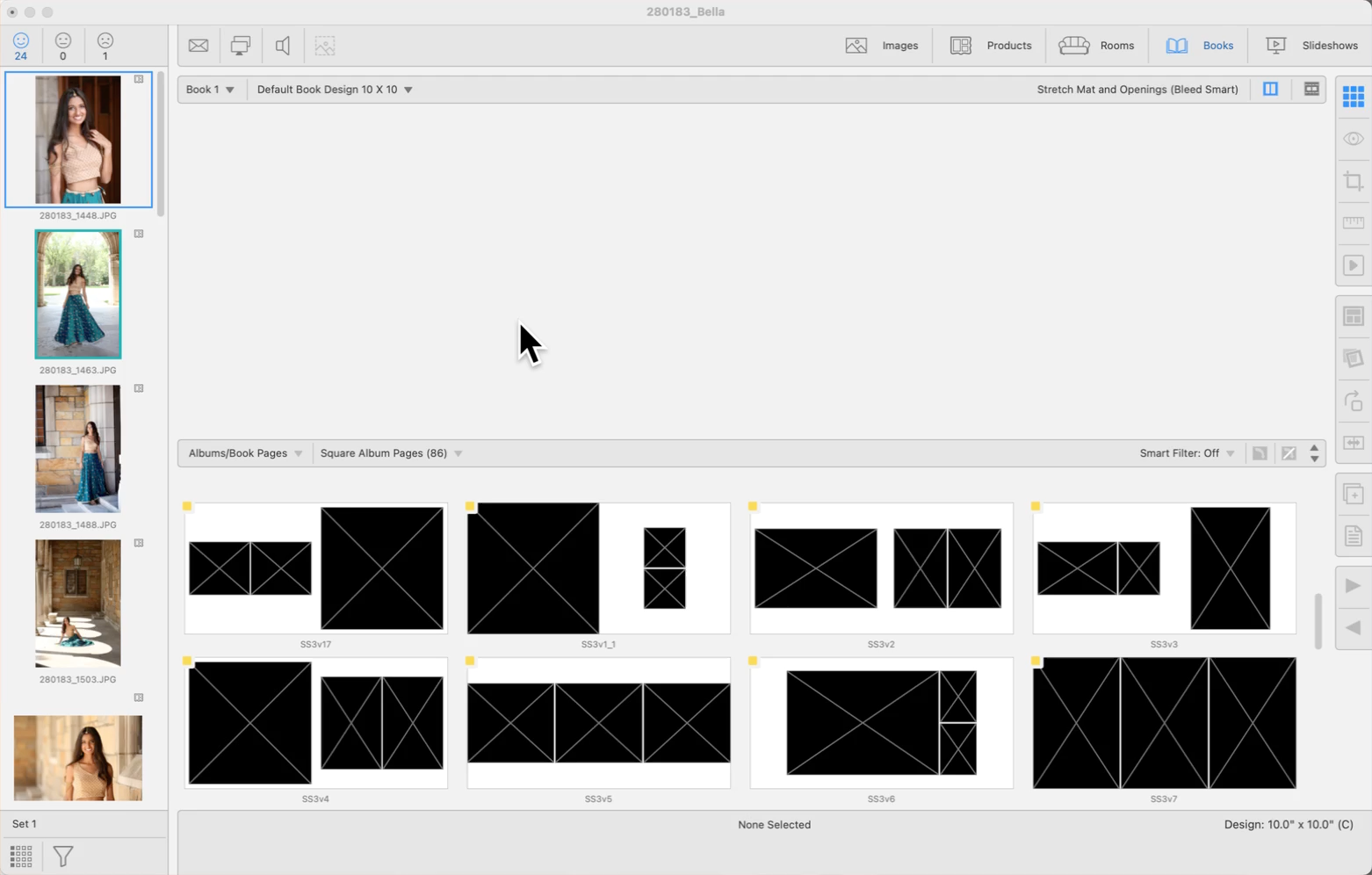The image size is (1372, 875).
Task: Select the SS3v5 page template
Action: [598, 723]
